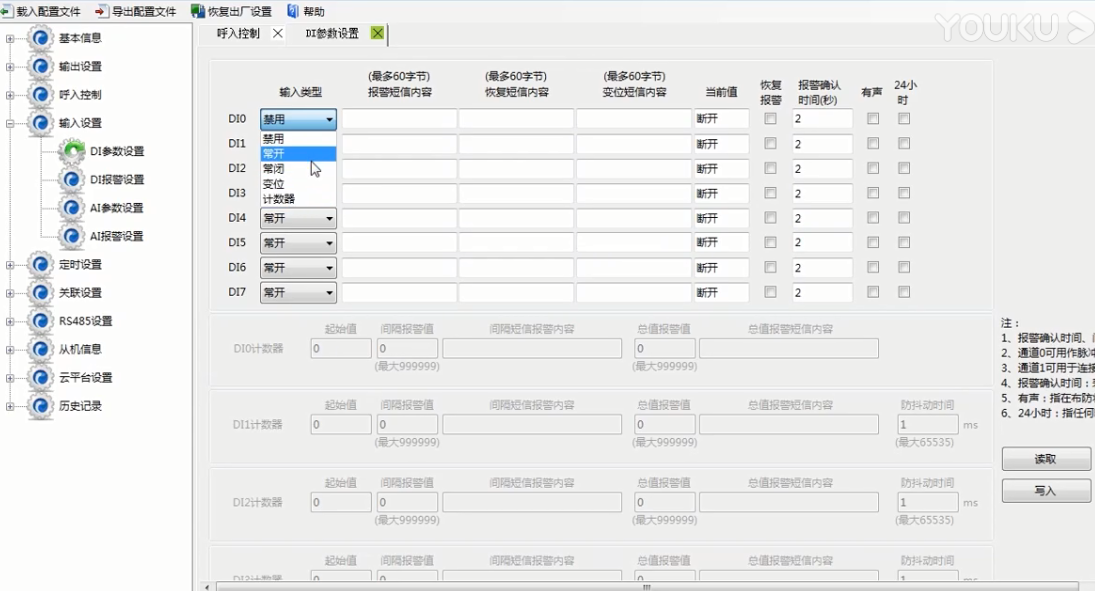
Task: Click the 恢复出厂设置 toolbar icon
Action: click(198, 11)
